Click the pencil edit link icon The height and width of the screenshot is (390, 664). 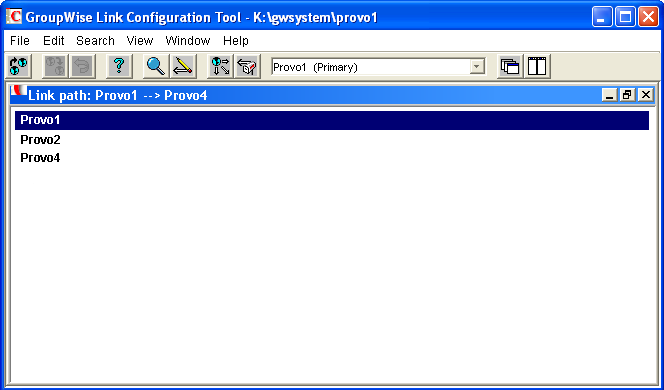[183, 66]
